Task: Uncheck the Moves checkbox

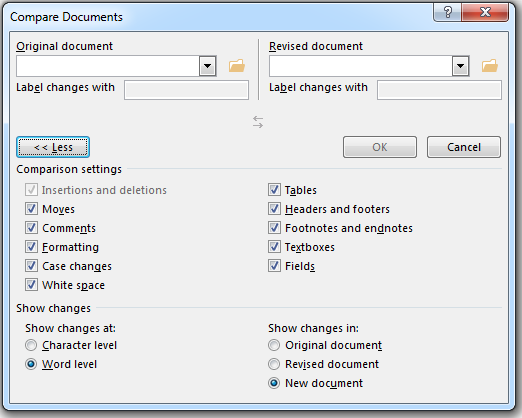Action: point(31,209)
